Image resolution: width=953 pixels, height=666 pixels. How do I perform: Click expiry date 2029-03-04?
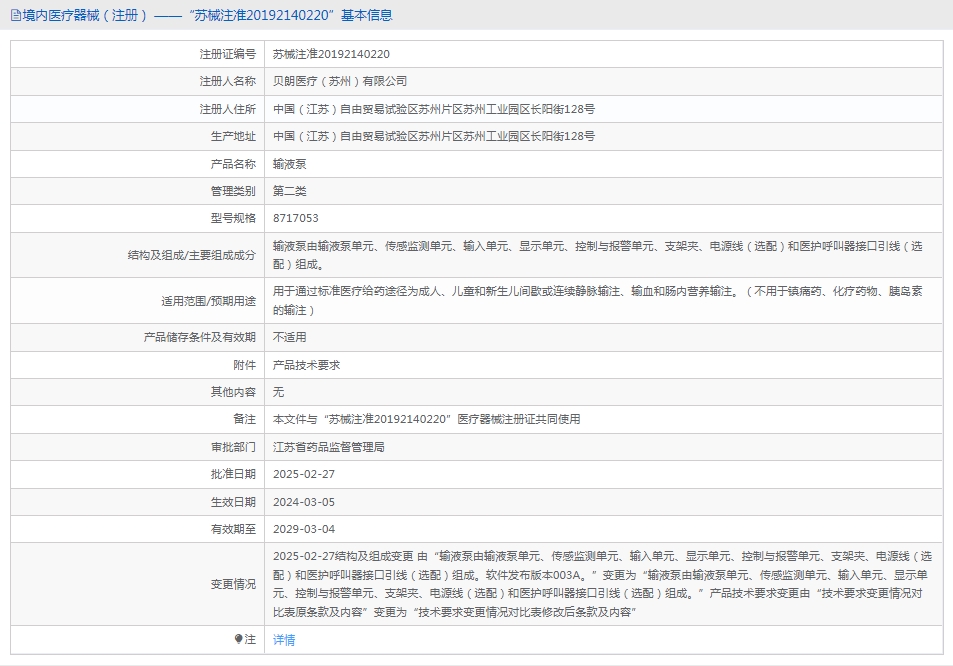point(305,529)
